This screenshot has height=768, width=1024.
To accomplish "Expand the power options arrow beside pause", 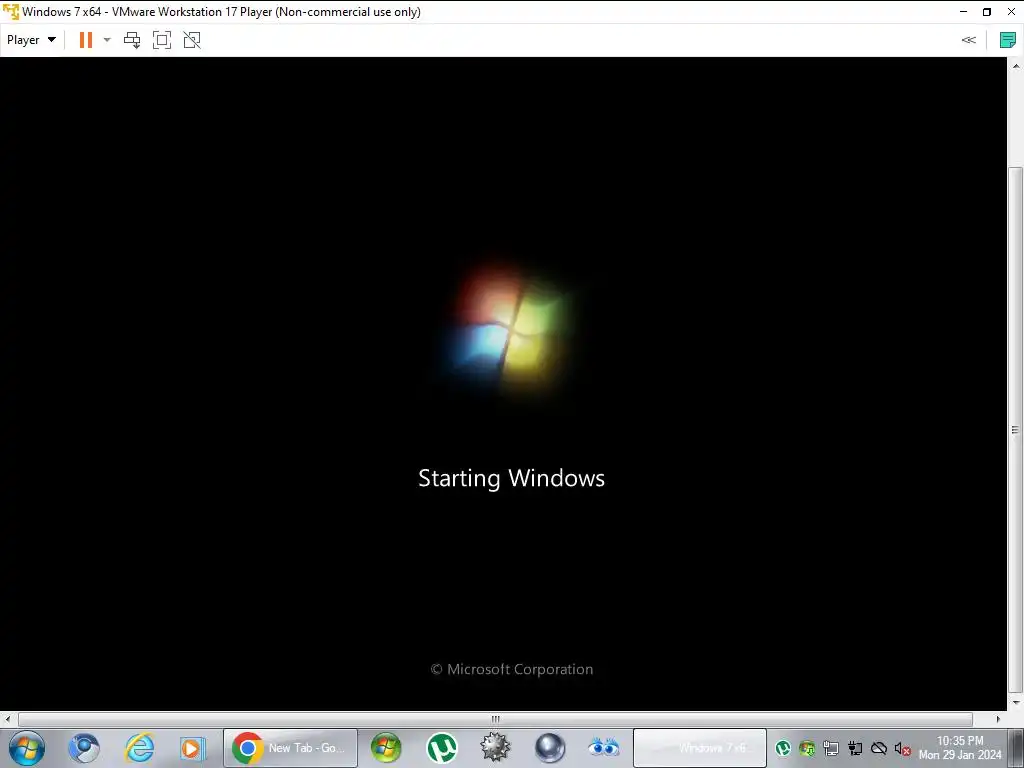I will point(107,40).
